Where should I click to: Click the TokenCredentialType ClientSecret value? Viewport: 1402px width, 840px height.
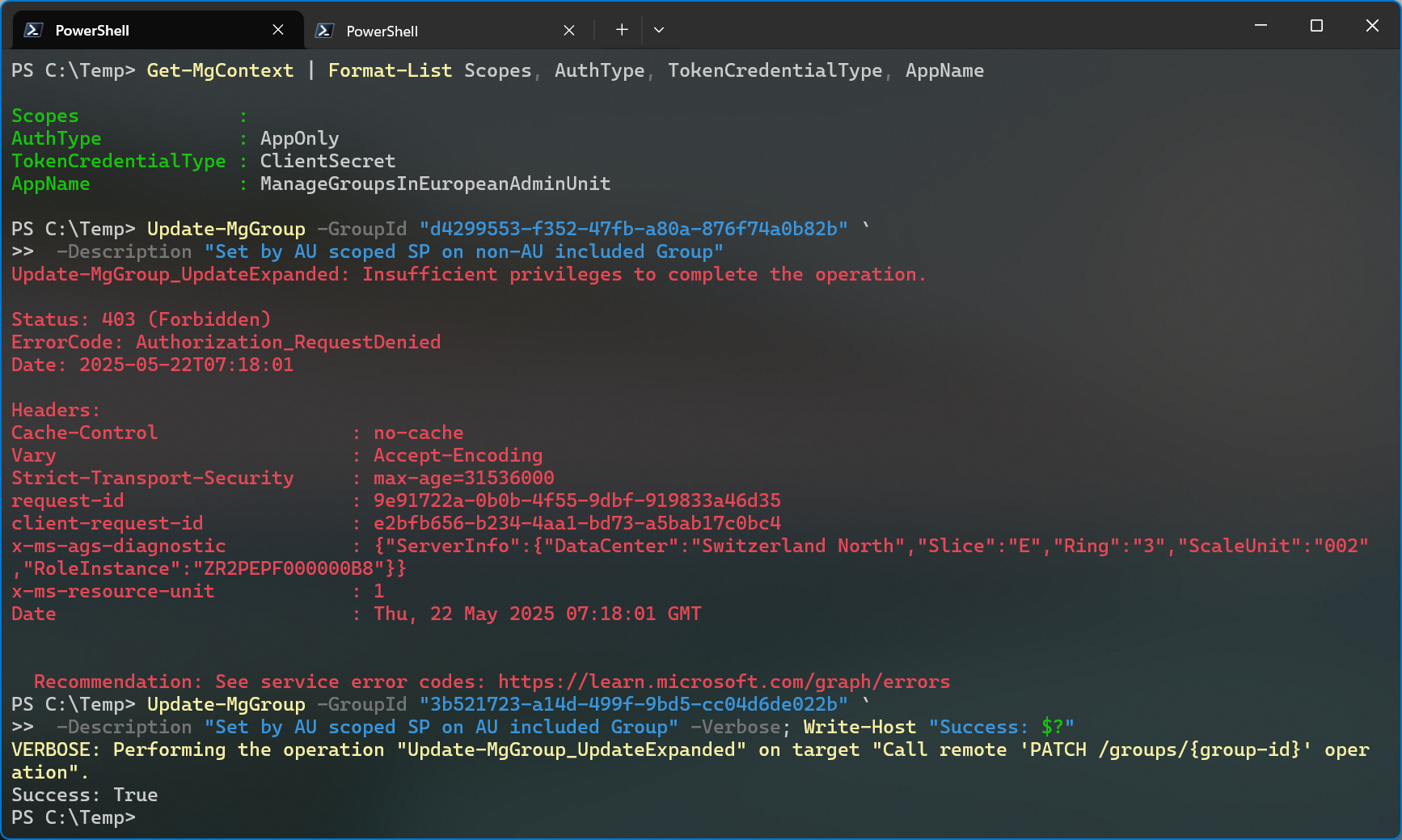tap(327, 161)
